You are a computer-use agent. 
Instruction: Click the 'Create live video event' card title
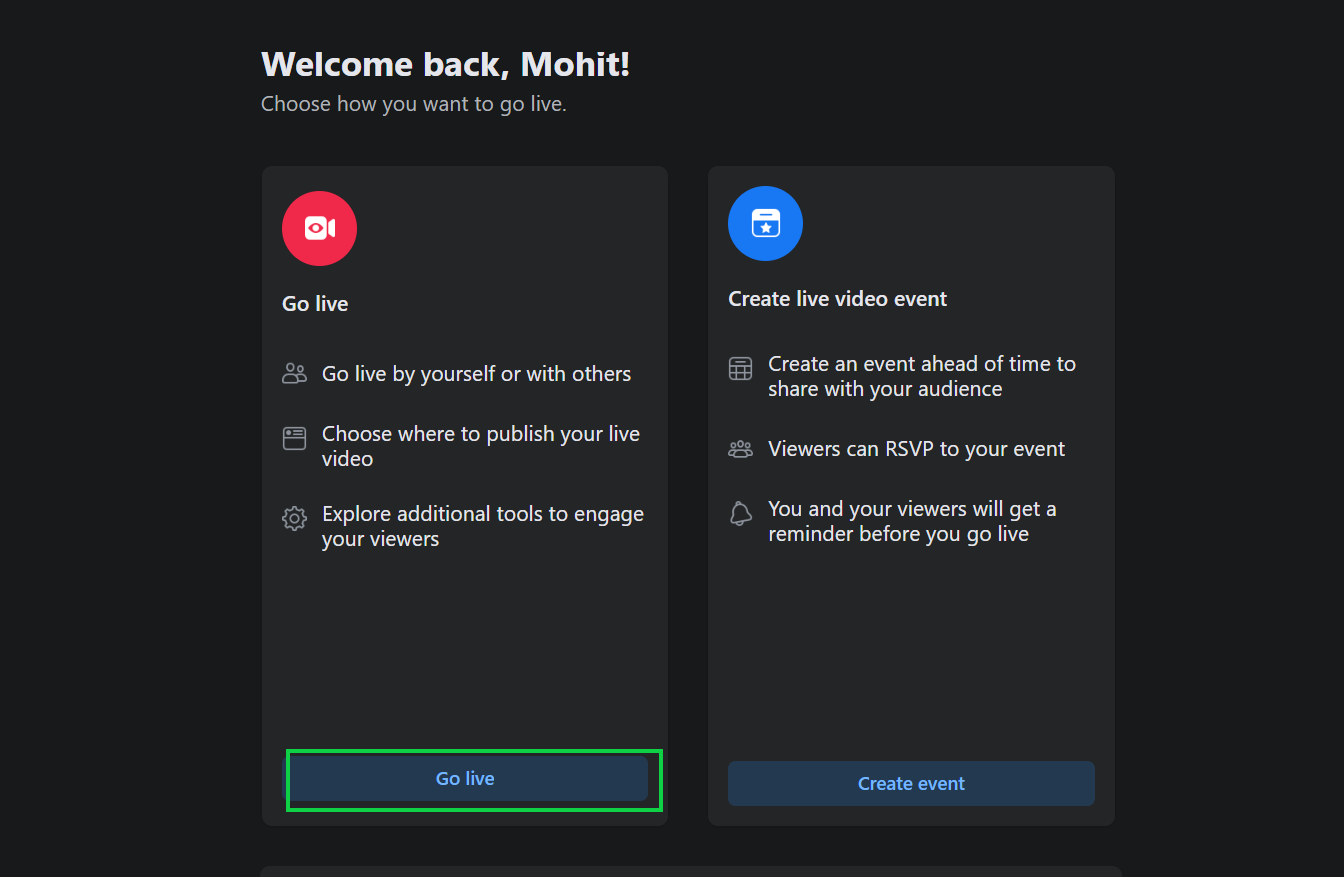837,299
